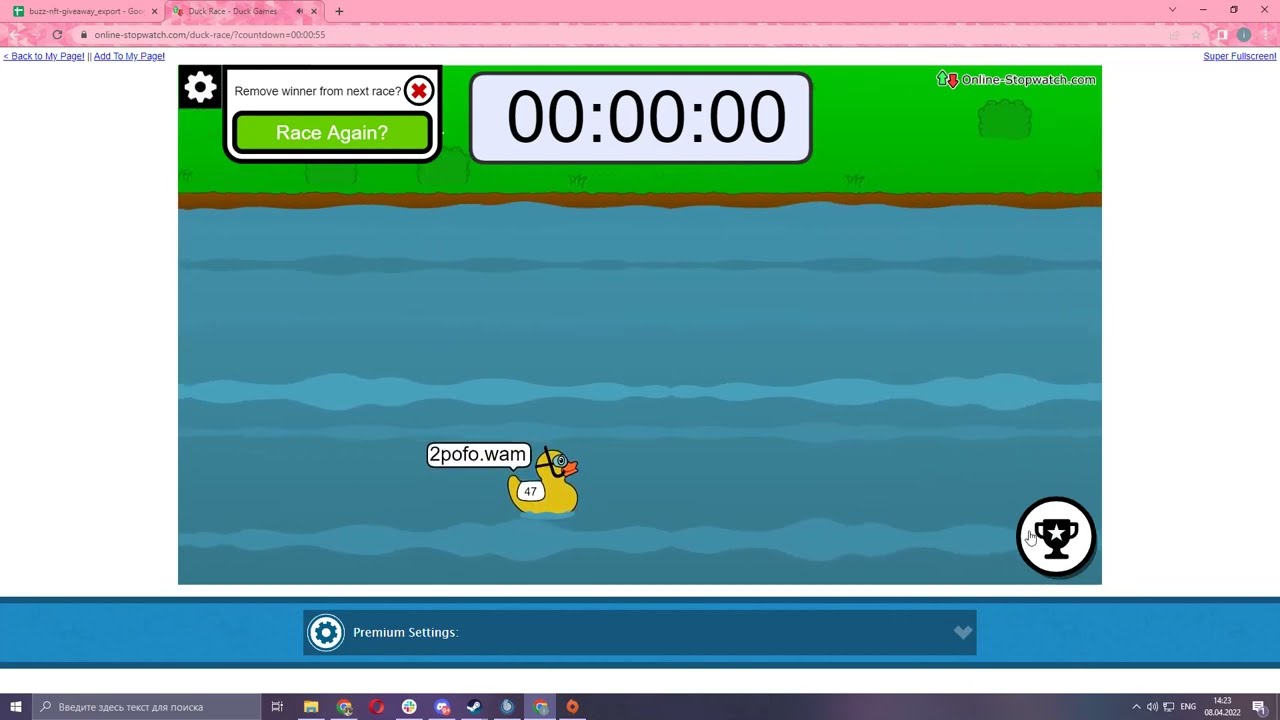This screenshot has height=720, width=1280.
Task: Expand Premium Settings with chevron
Action: coord(962,632)
